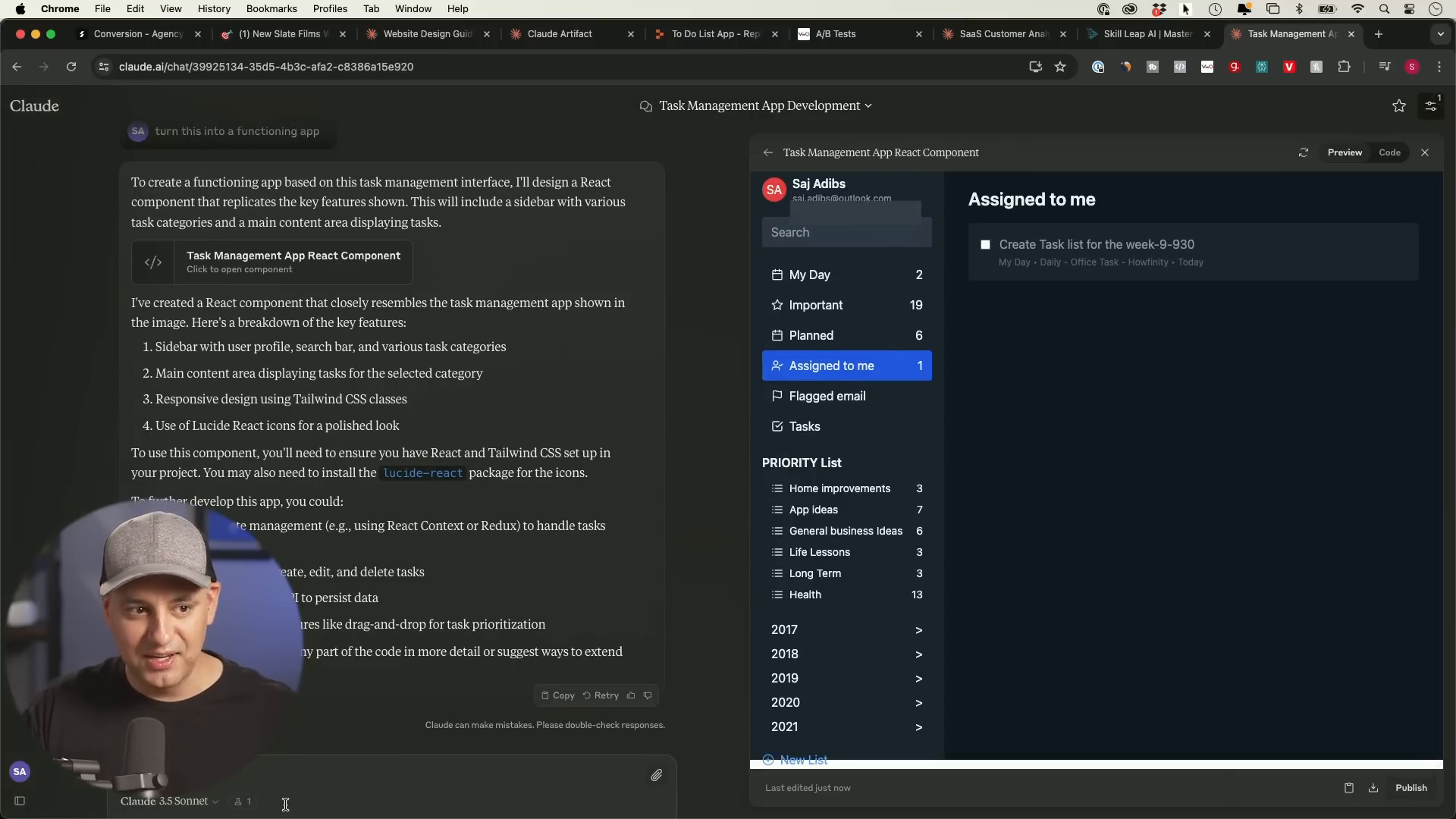This screenshot has width=1456, height=819.
Task: Open Task Management App React Component card
Action: coord(272,262)
